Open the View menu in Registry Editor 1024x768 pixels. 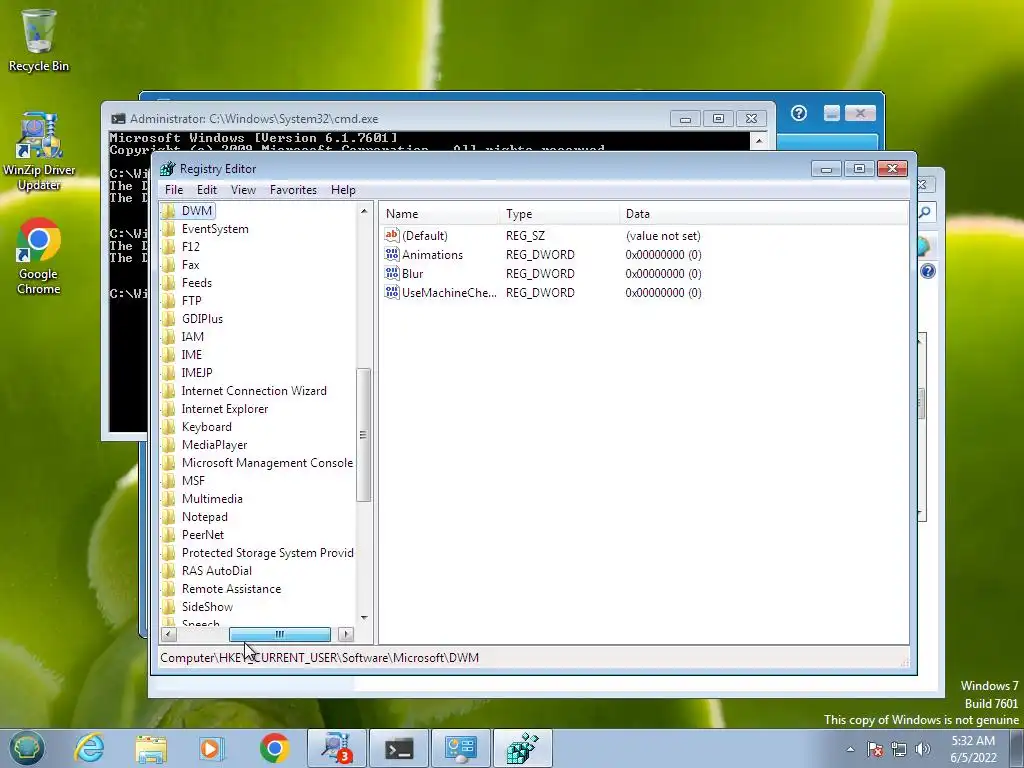tap(243, 190)
